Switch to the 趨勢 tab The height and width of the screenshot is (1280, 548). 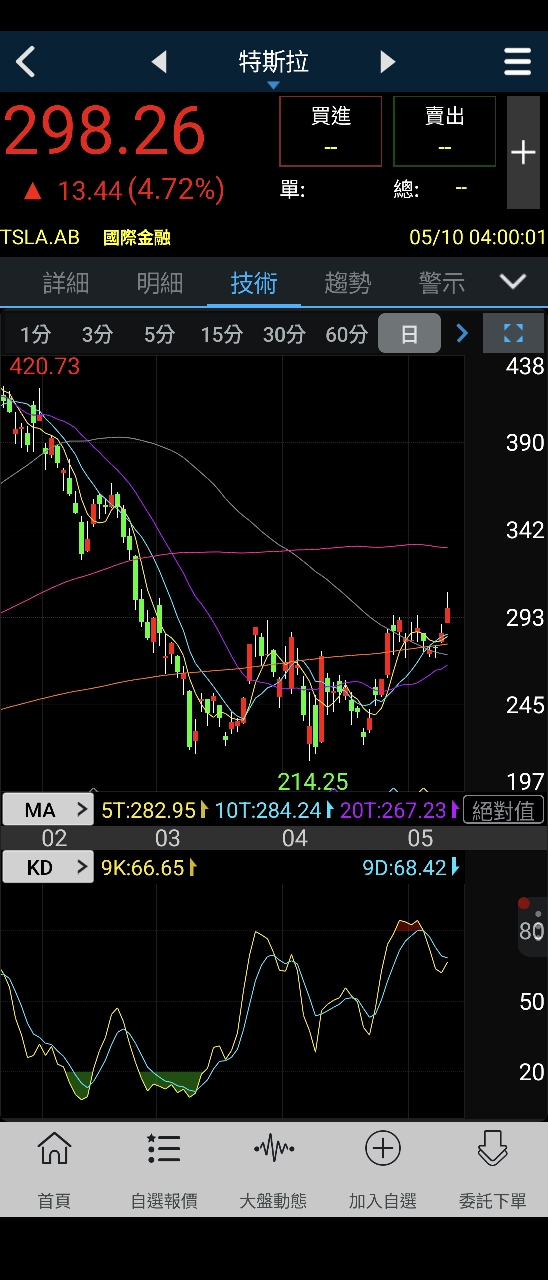(348, 283)
